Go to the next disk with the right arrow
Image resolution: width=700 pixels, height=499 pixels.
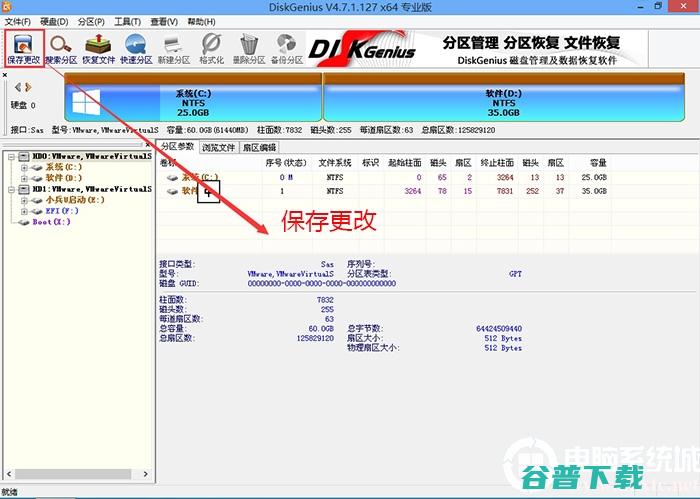28,87
